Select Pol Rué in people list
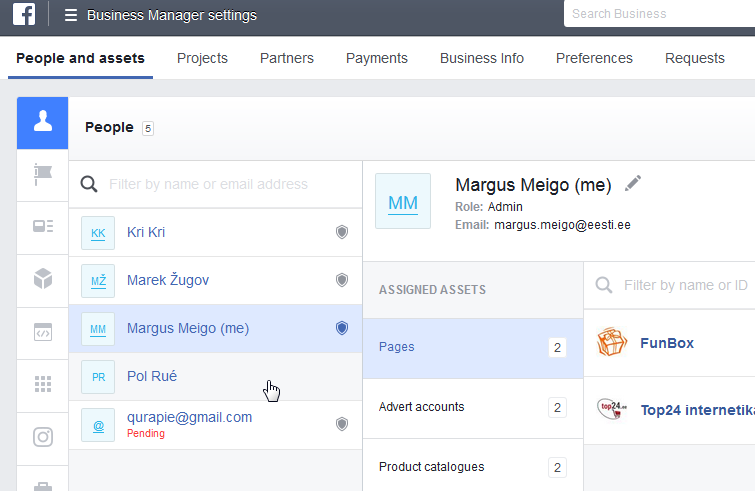 (152, 376)
